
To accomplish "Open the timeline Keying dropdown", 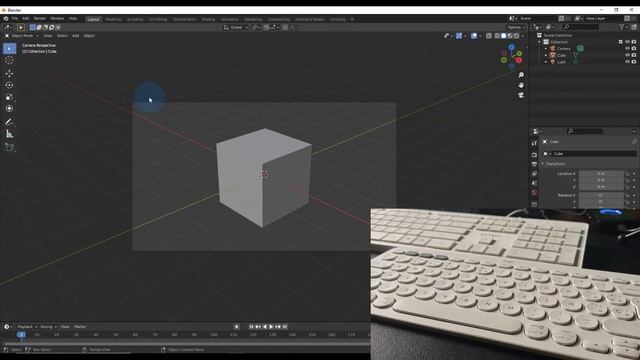I will [48, 327].
